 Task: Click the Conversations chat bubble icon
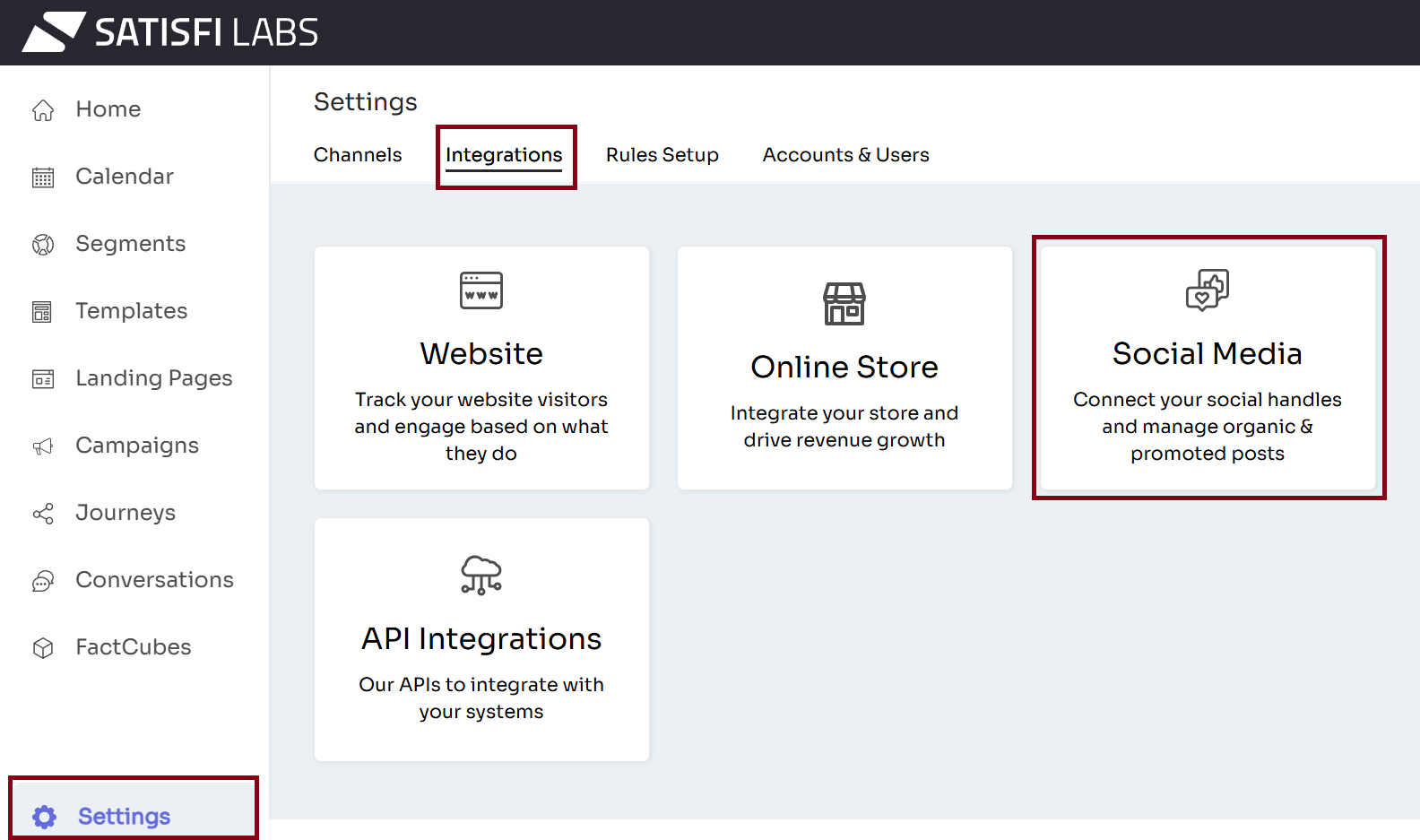pos(43,581)
